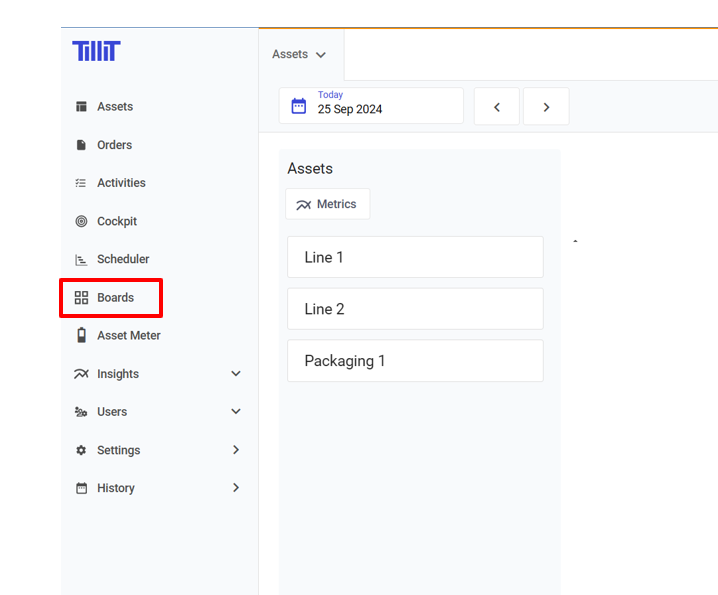Image resolution: width=718 pixels, height=595 pixels.
Task: Click the Orders document icon
Action: click(81, 145)
